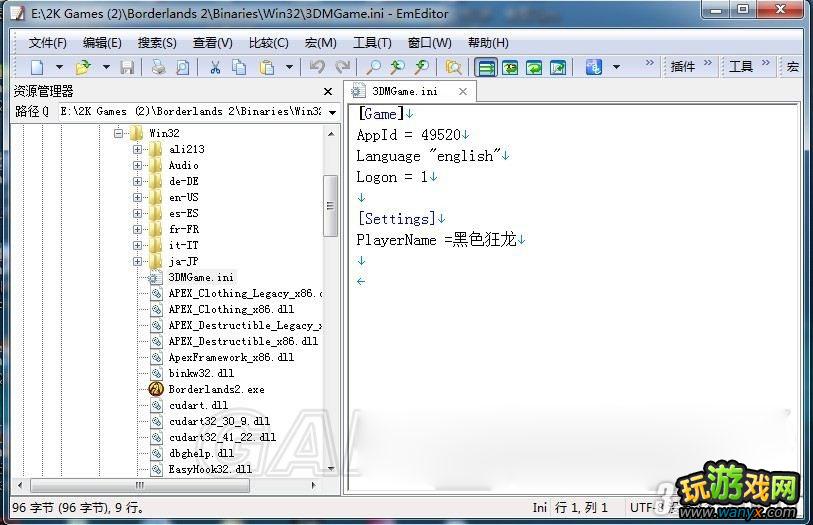Toggle wrap by characters toolbar button
The image size is (813, 525).
[x=510, y=67]
